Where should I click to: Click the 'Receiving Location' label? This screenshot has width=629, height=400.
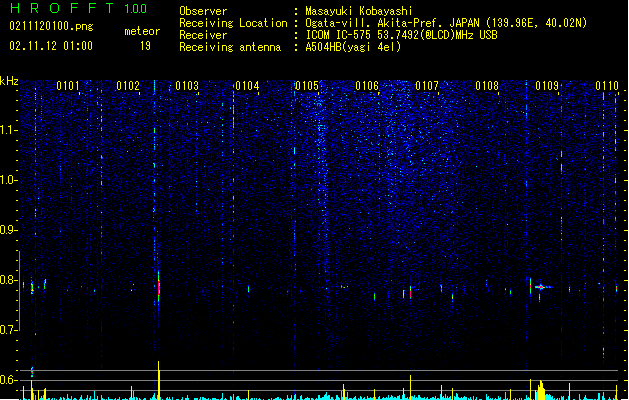click(233, 23)
